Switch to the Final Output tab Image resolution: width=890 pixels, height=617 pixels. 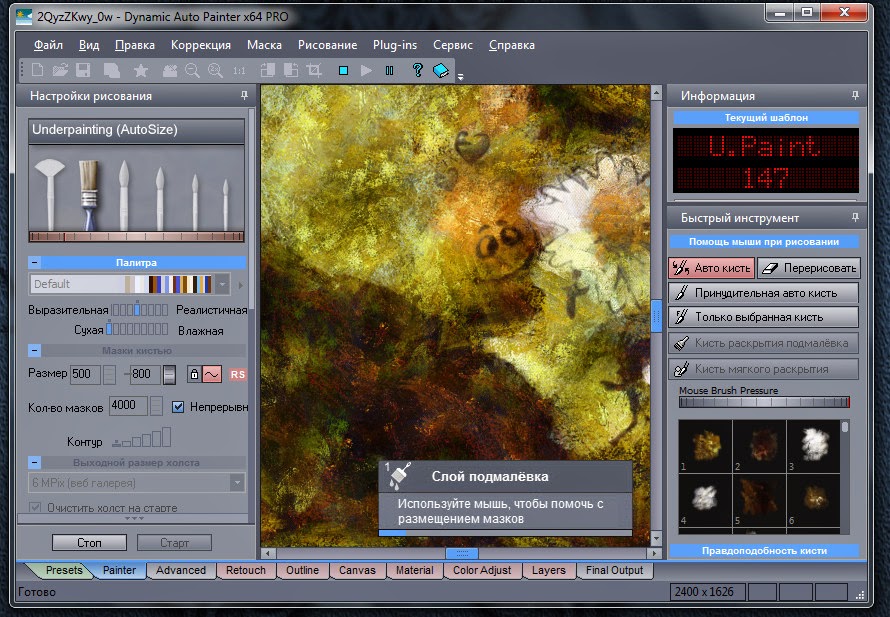pyautogui.click(x=614, y=570)
